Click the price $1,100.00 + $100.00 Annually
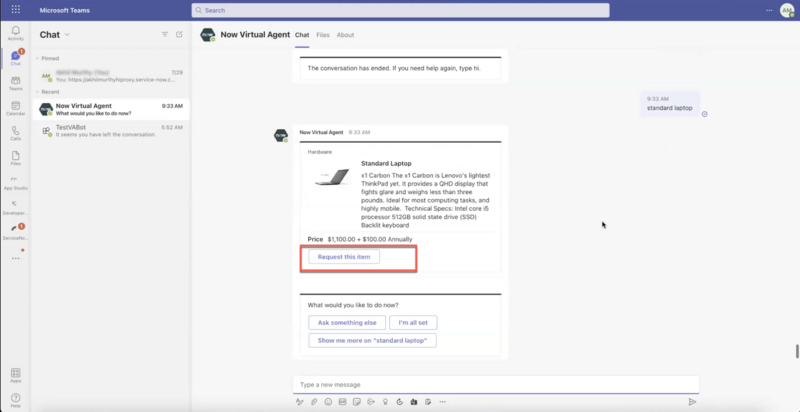The image size is (800, 412). 370,239
